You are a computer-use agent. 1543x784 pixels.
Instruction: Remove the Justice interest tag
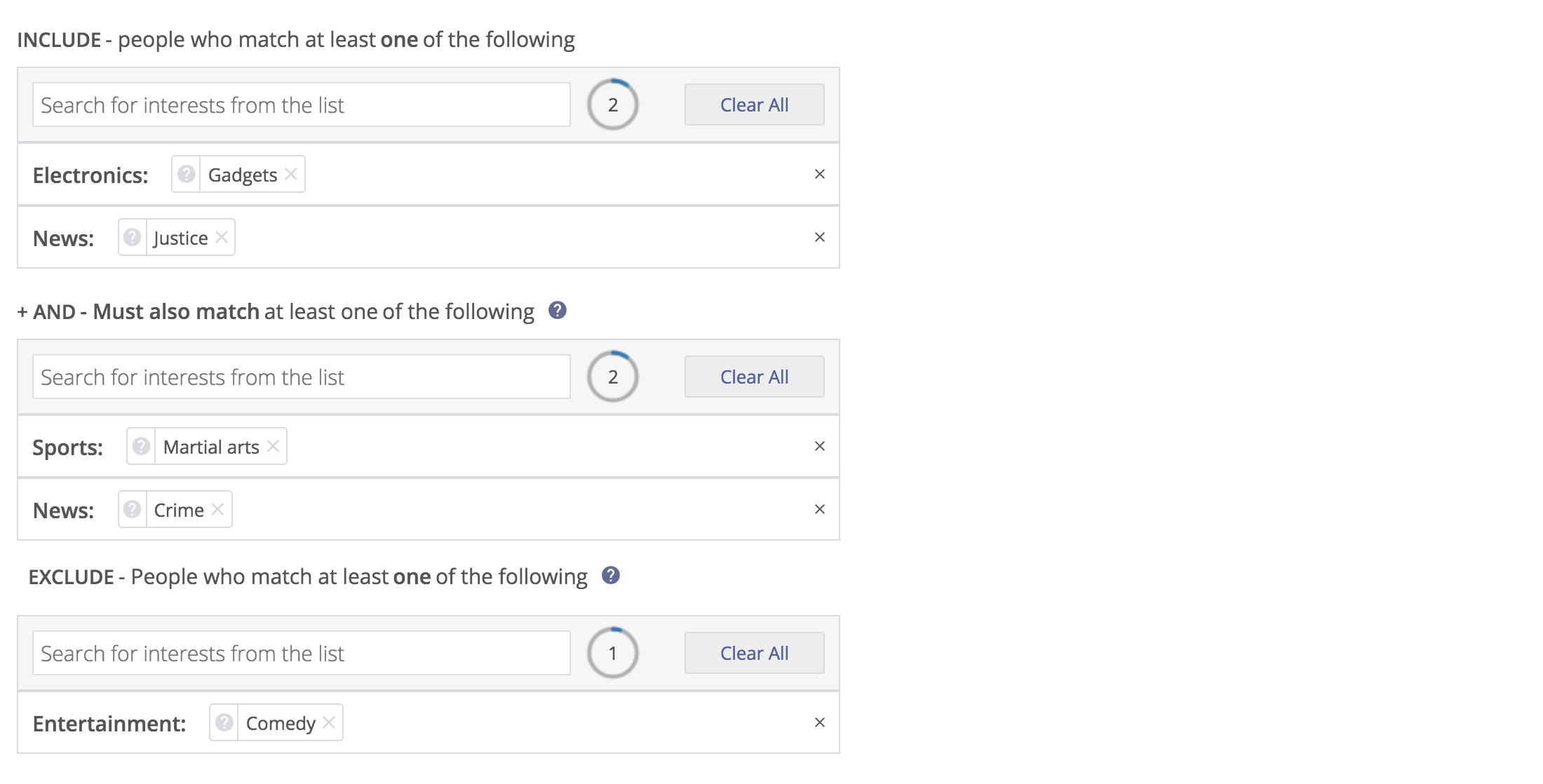pyautogui.click(x=222, y=237)
